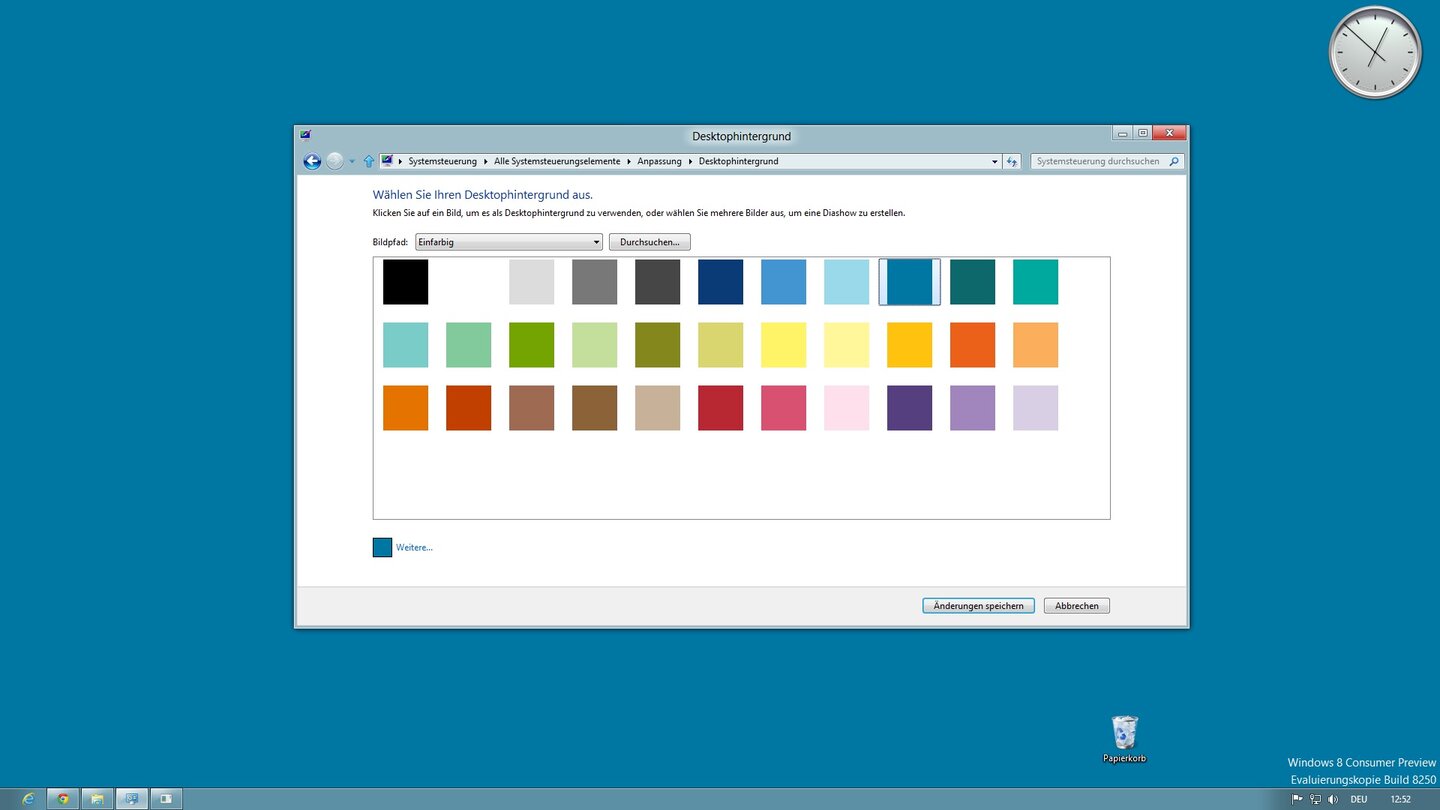Click the DEU language indicator in the taskbar

(1359, 799)
